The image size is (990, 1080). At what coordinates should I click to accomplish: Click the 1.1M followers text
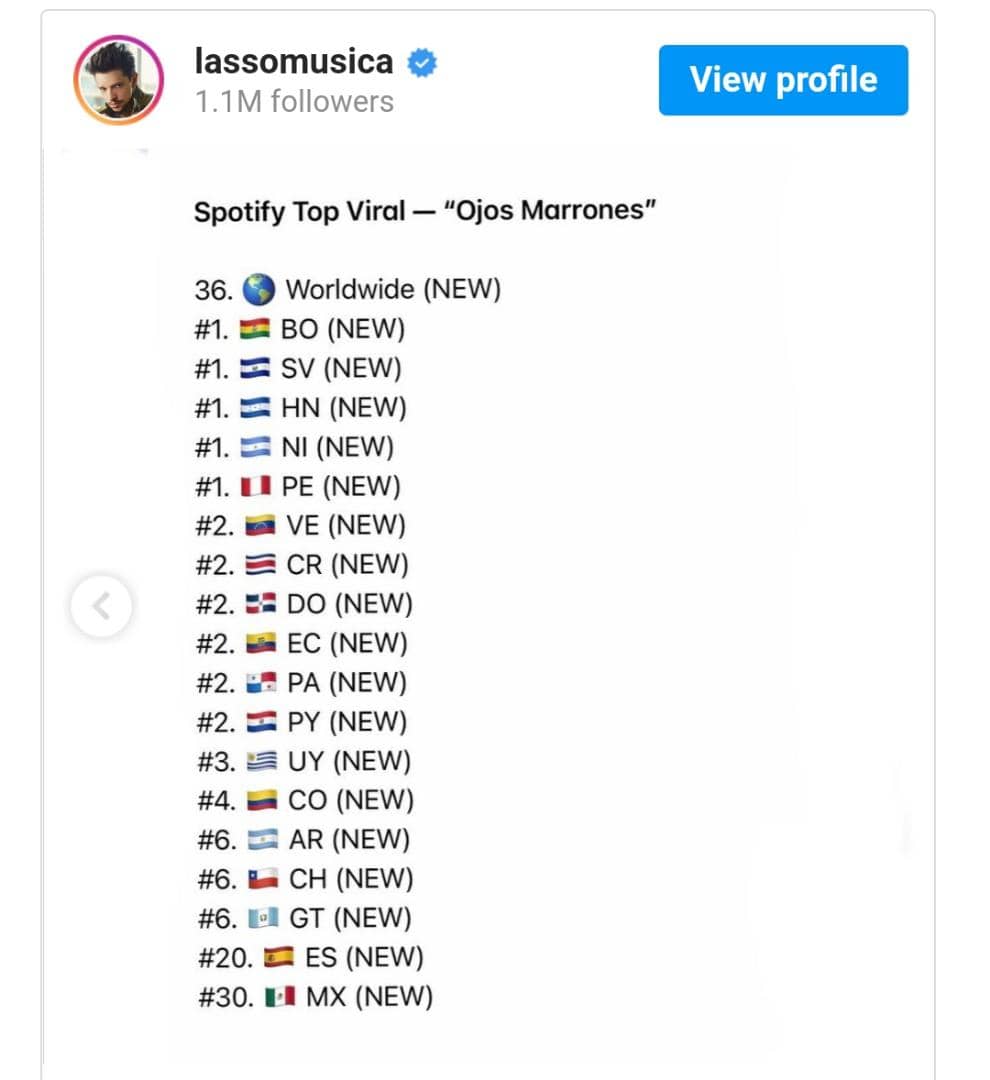click(294, 101)
